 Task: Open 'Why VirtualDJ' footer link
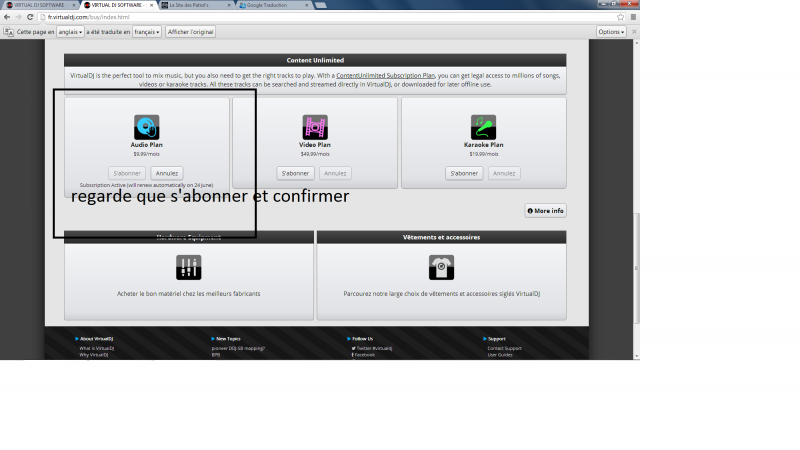click(x=93, y=355)
